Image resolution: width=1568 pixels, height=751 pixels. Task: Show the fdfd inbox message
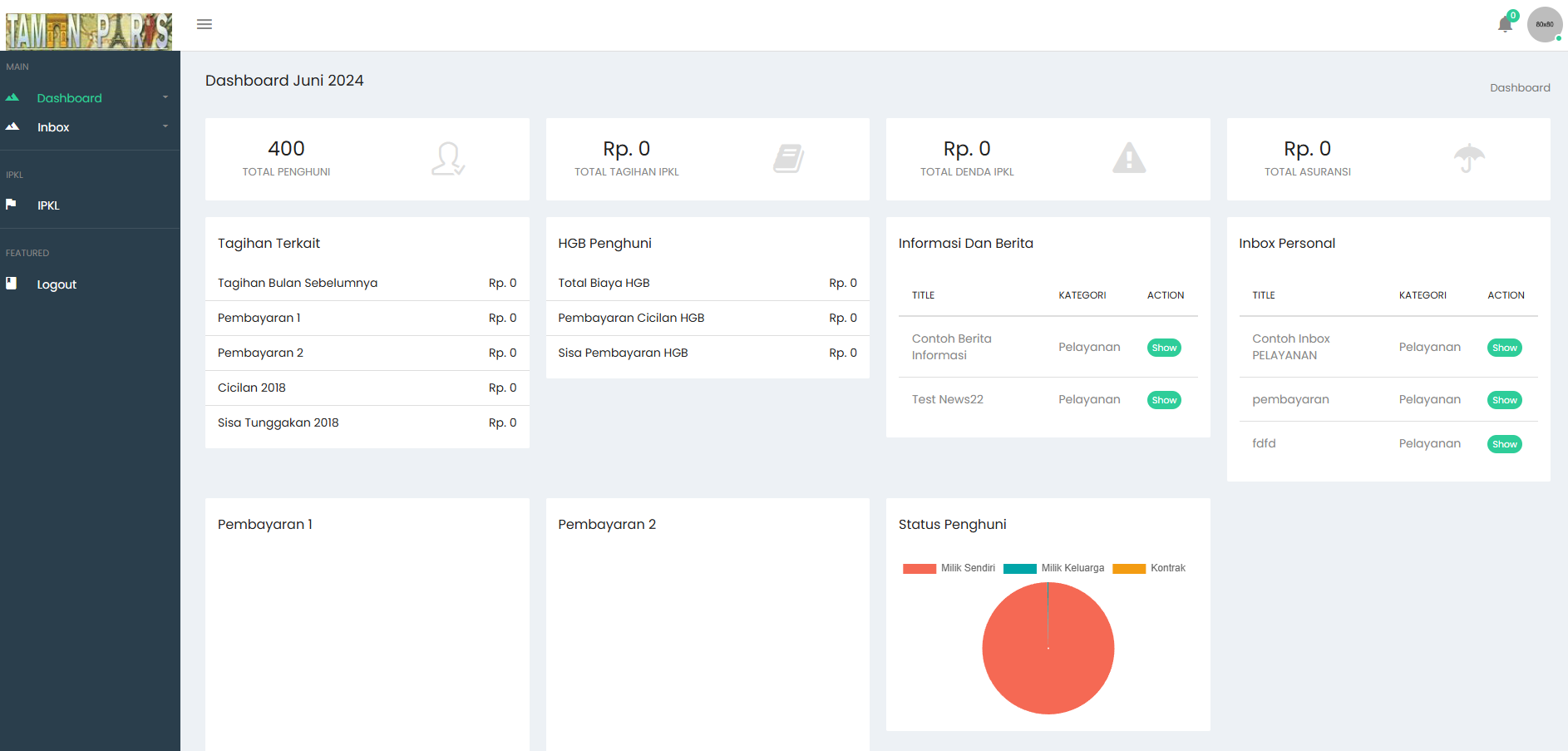pyautogui.click(x=1504, y=444)
